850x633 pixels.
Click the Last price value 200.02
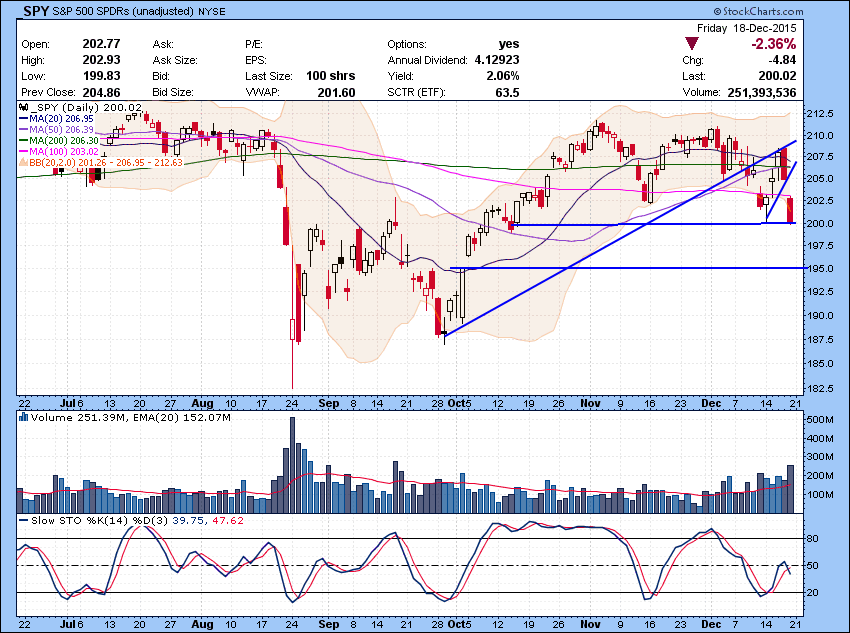pos(777,76)
